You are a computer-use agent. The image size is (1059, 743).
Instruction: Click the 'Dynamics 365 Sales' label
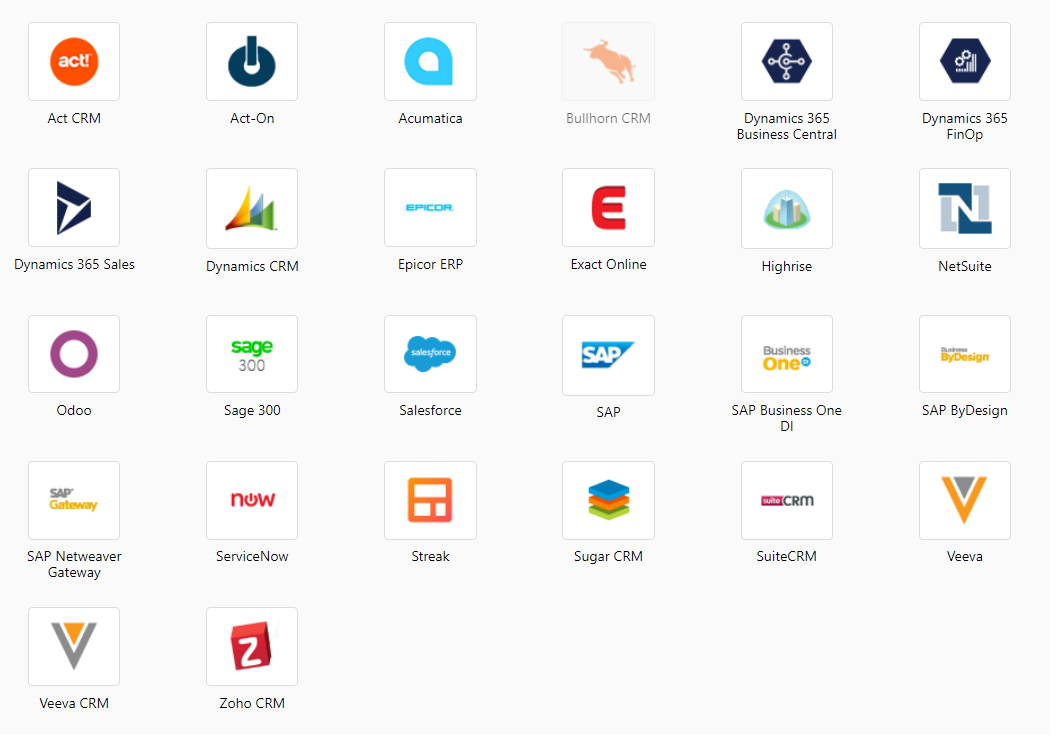pos(74,264)
